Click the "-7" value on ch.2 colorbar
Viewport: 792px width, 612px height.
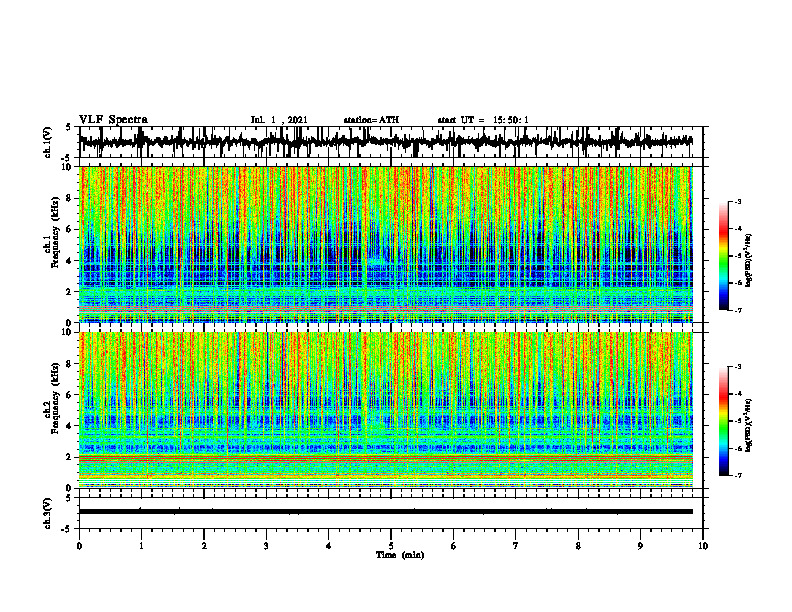(x=737, y=475)
